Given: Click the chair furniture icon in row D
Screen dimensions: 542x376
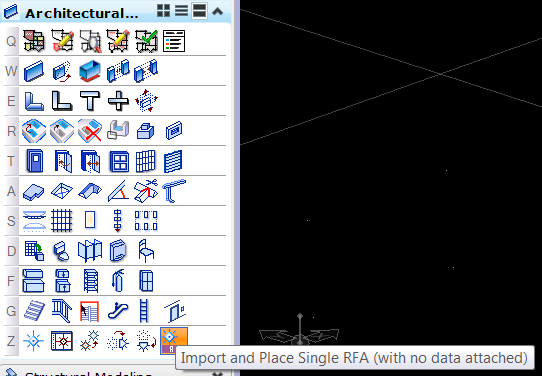Looking at the screenshot, I should point(146,251).
